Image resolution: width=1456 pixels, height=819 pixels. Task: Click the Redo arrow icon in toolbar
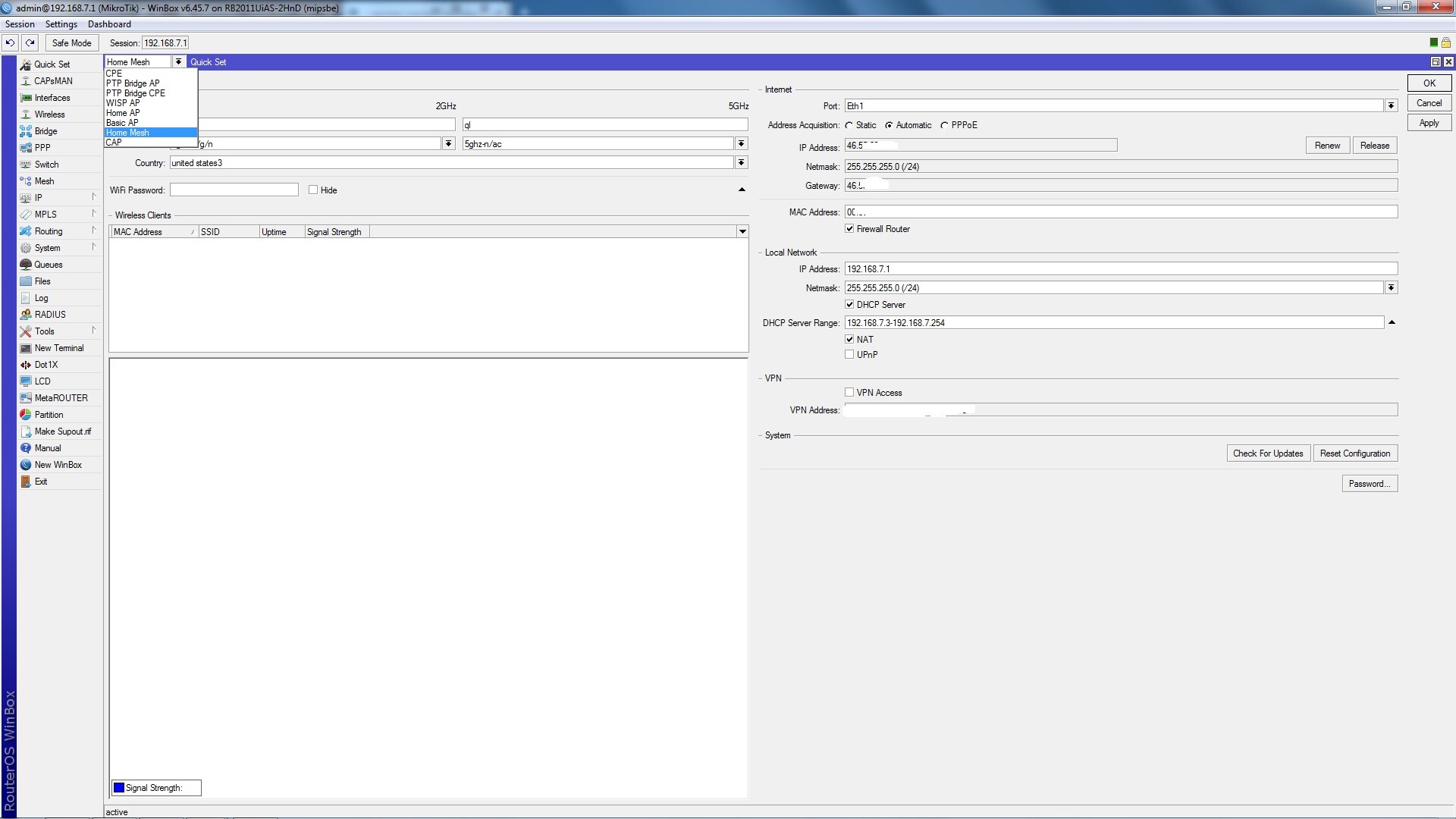pyautogui.click(x=30, y=42)
